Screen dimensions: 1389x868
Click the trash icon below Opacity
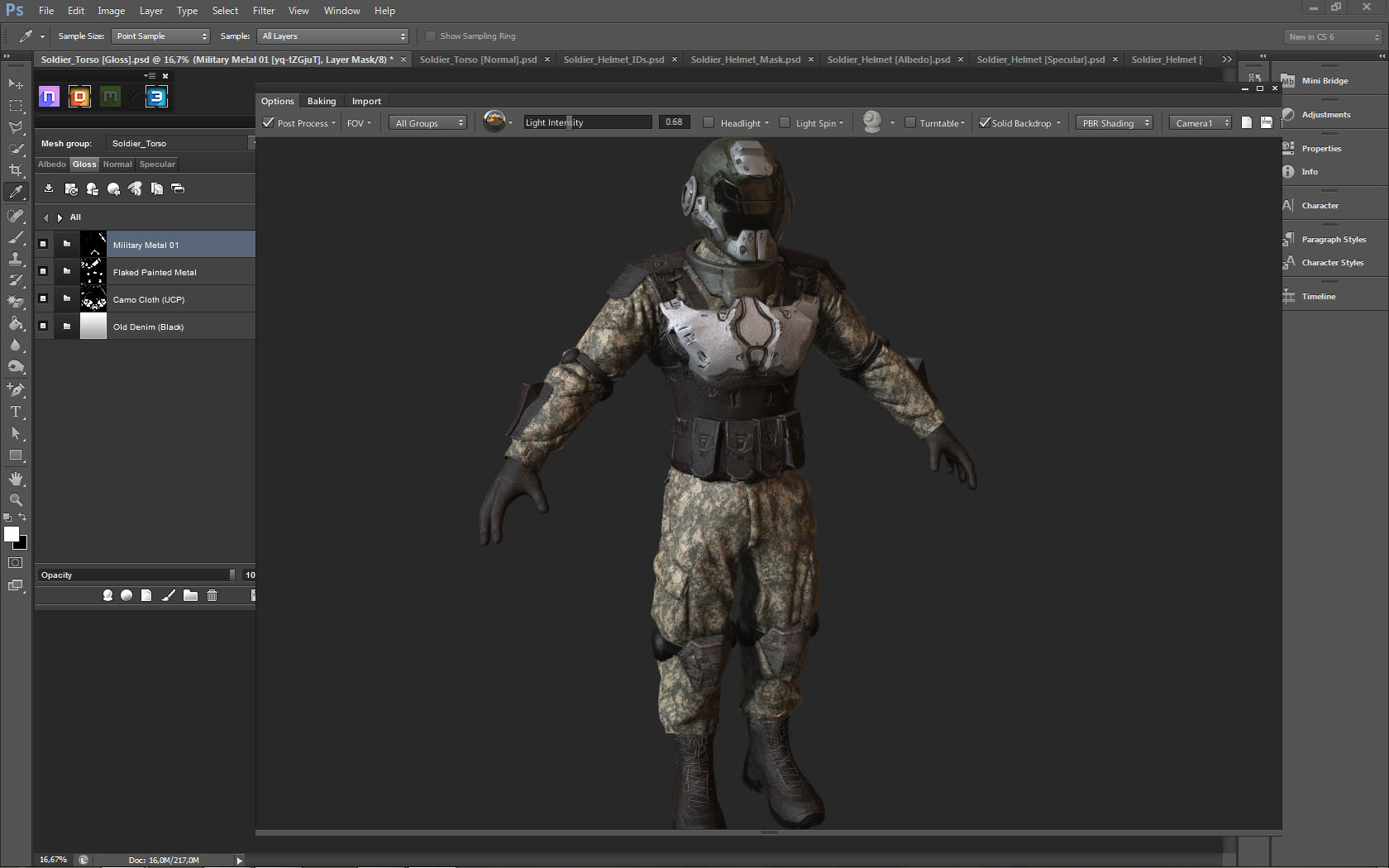coord(212,595)
